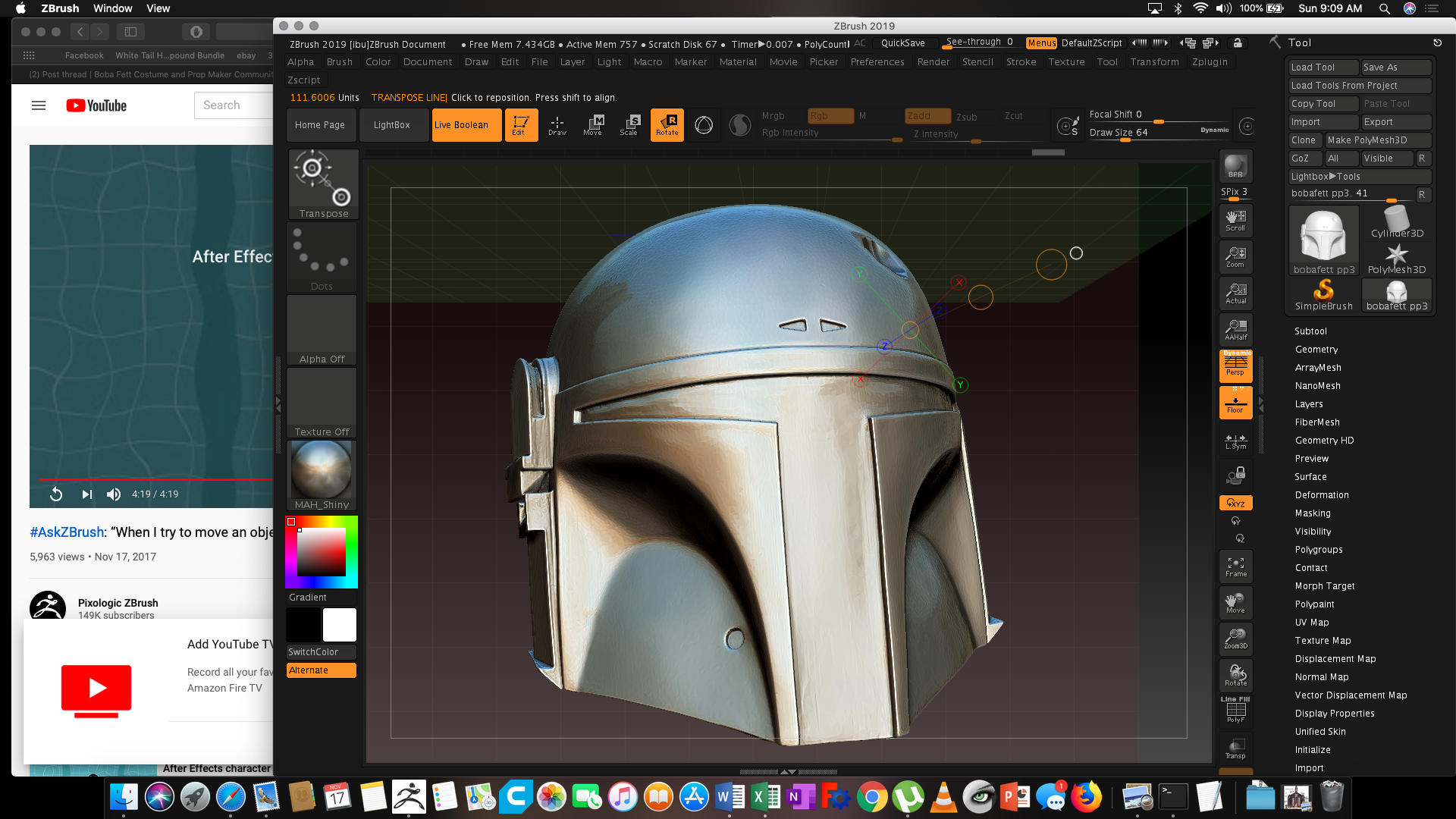Click the Rotate transpose icon
Image resolution: width=1456 pixels, height=819 pixels.
[x=667, y=125]
